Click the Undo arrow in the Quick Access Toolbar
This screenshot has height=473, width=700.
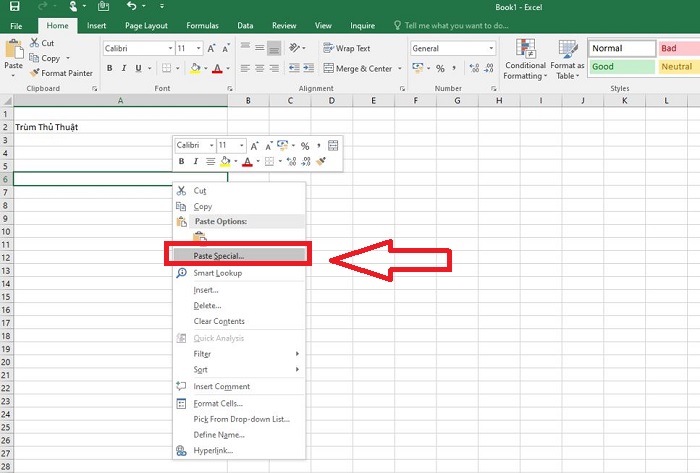point(131,6)
